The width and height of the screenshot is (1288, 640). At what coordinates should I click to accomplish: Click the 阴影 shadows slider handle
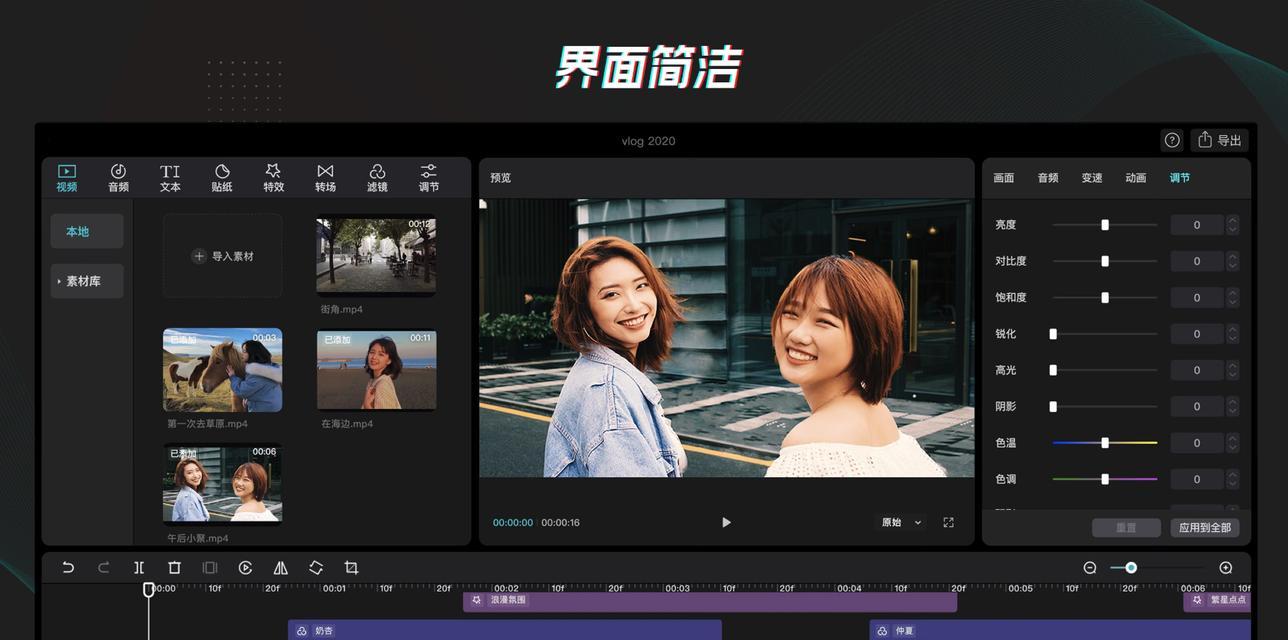coord(1053,406)
